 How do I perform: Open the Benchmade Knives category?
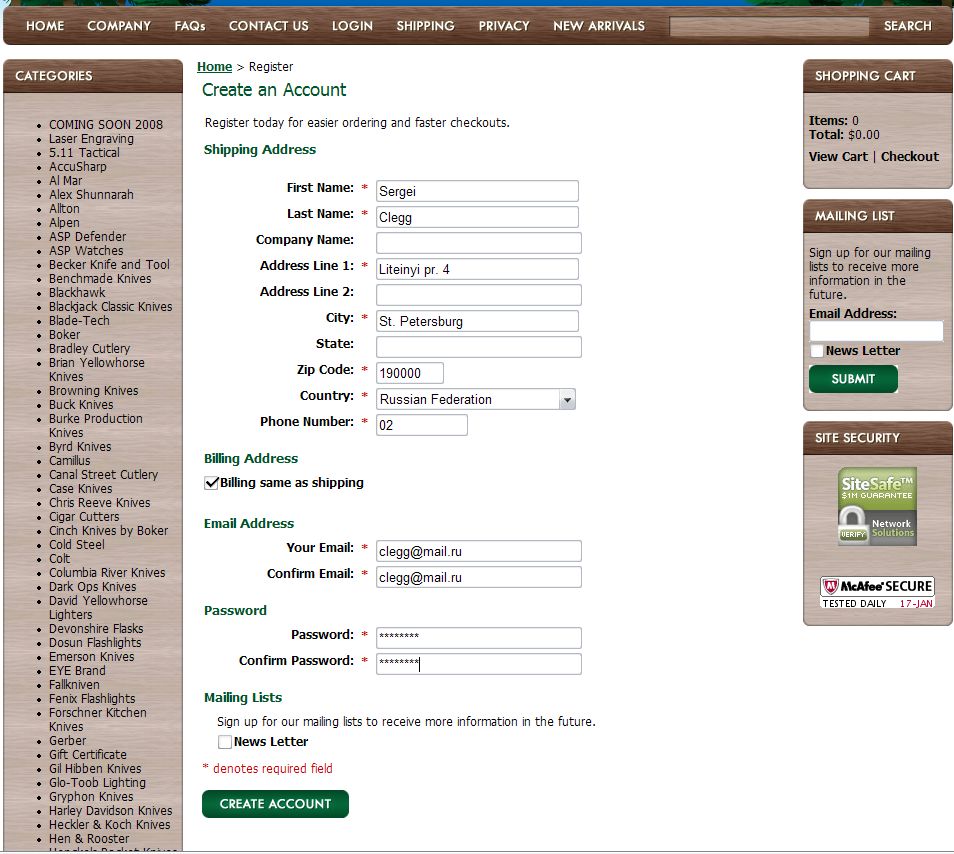[100, 279]
